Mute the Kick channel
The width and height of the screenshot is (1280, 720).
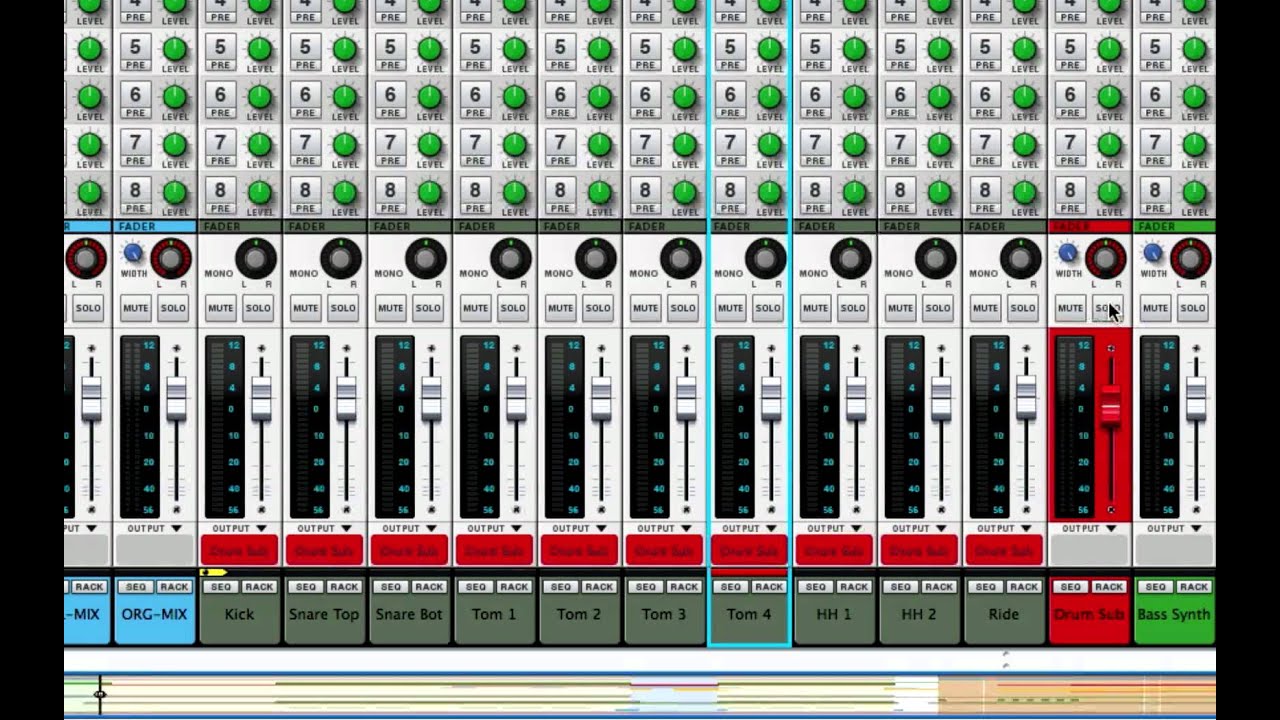pos(220,308)
